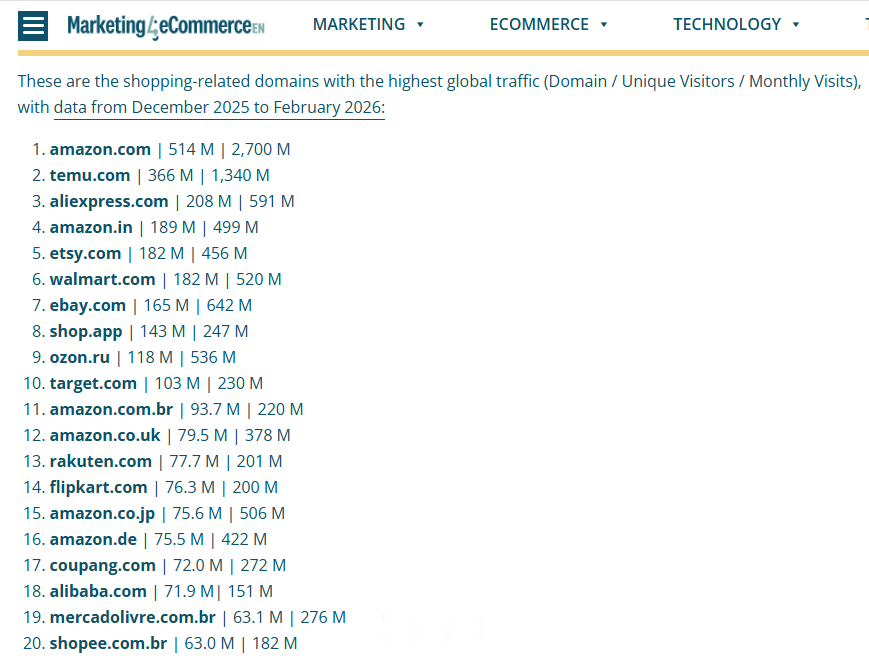Open the TECHNOLOGY menu

click(x=727, y=24)
